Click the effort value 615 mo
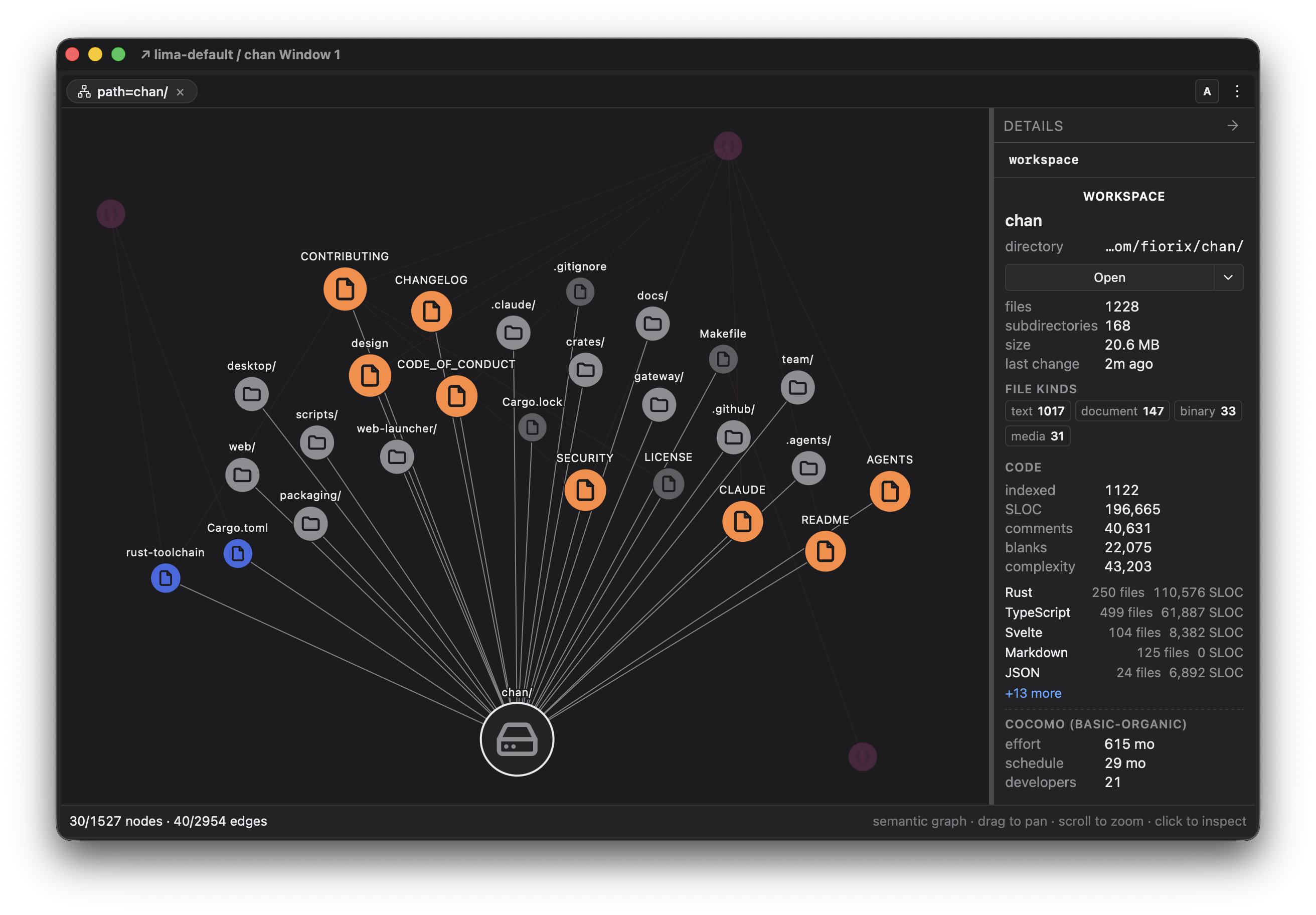This screenshot has height=915, width=1316. click(1129, 744)
